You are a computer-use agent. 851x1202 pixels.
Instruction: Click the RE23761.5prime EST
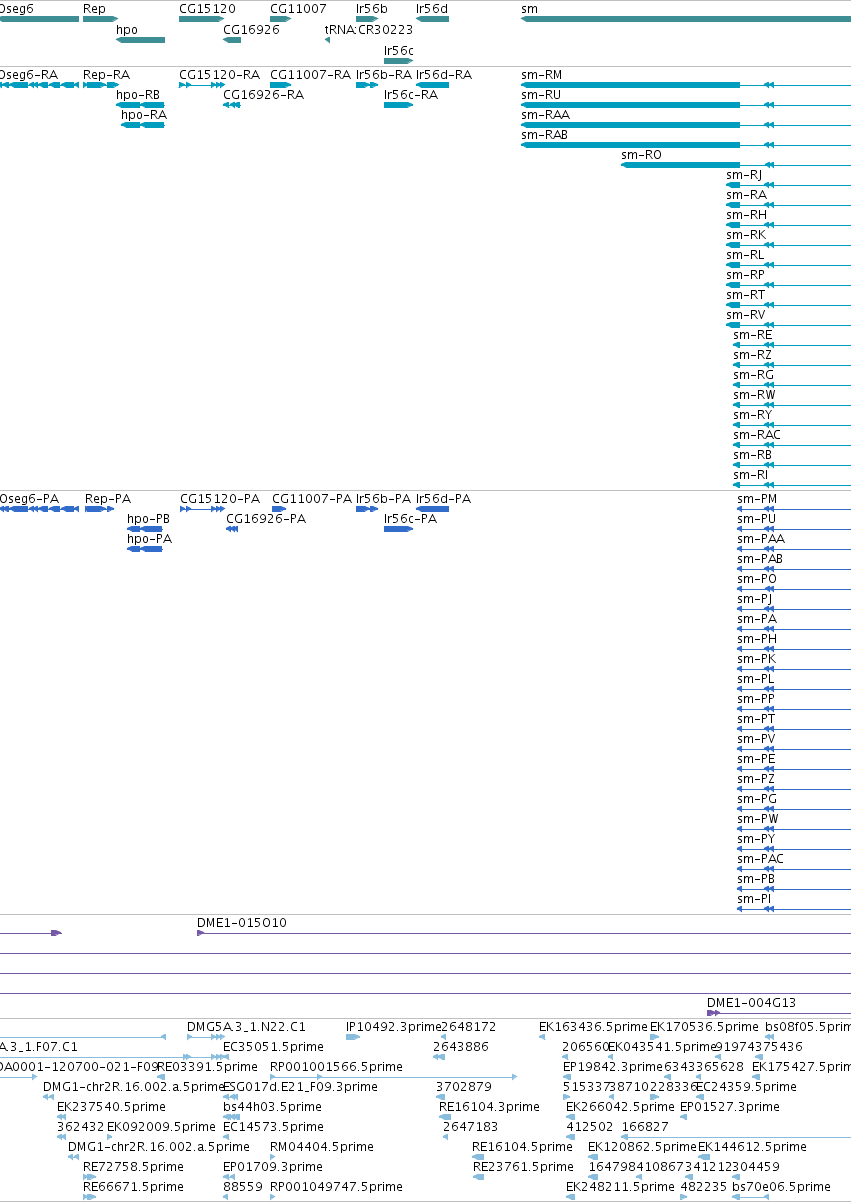tap(478, 1177)
